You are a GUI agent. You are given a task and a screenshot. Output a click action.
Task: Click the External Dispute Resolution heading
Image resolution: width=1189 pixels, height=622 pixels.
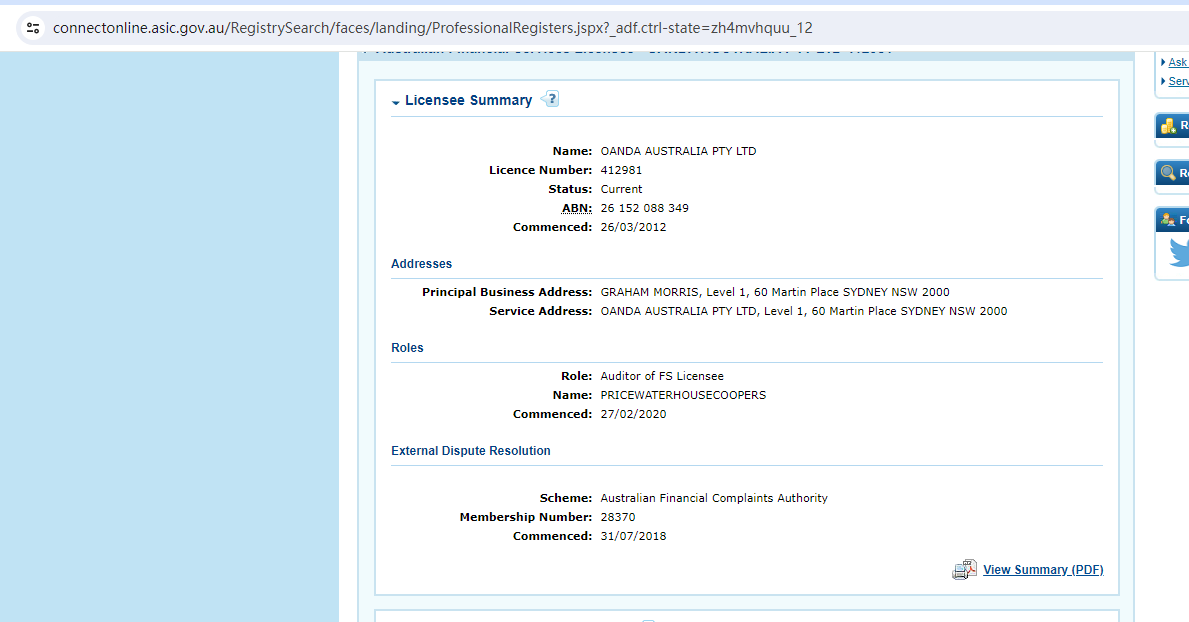pyautogui.click(x=471, y=451)
